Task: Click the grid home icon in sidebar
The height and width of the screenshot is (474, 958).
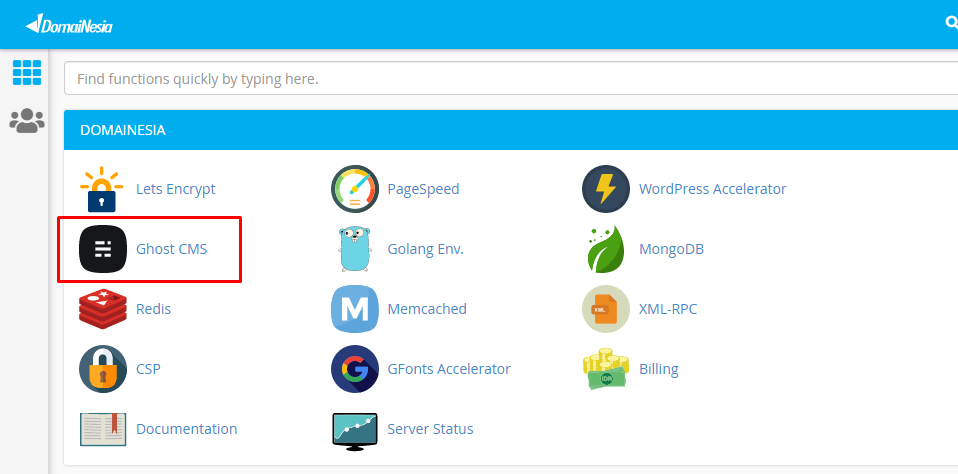Action: click(27, 73)
